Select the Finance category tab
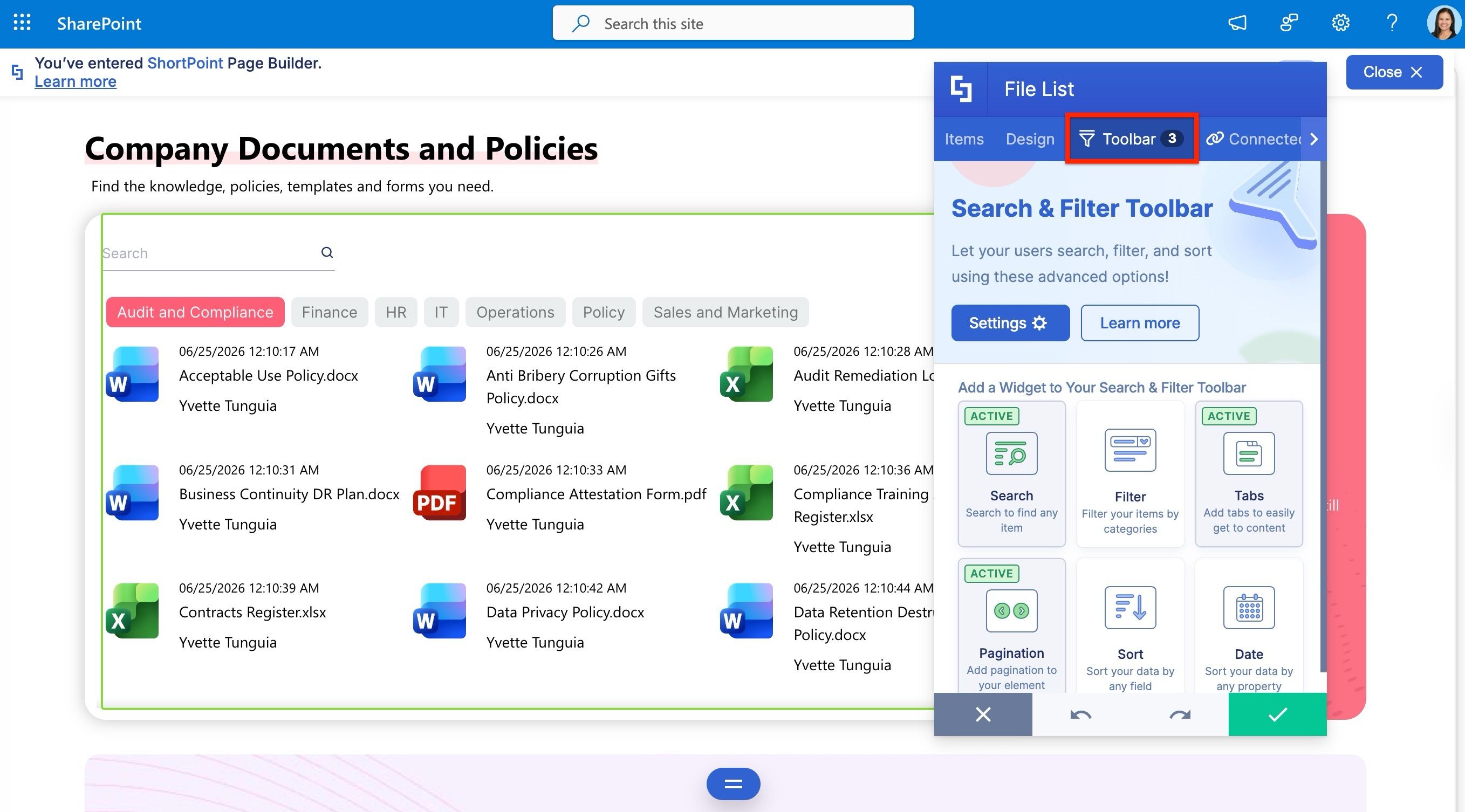 [329, 312]
